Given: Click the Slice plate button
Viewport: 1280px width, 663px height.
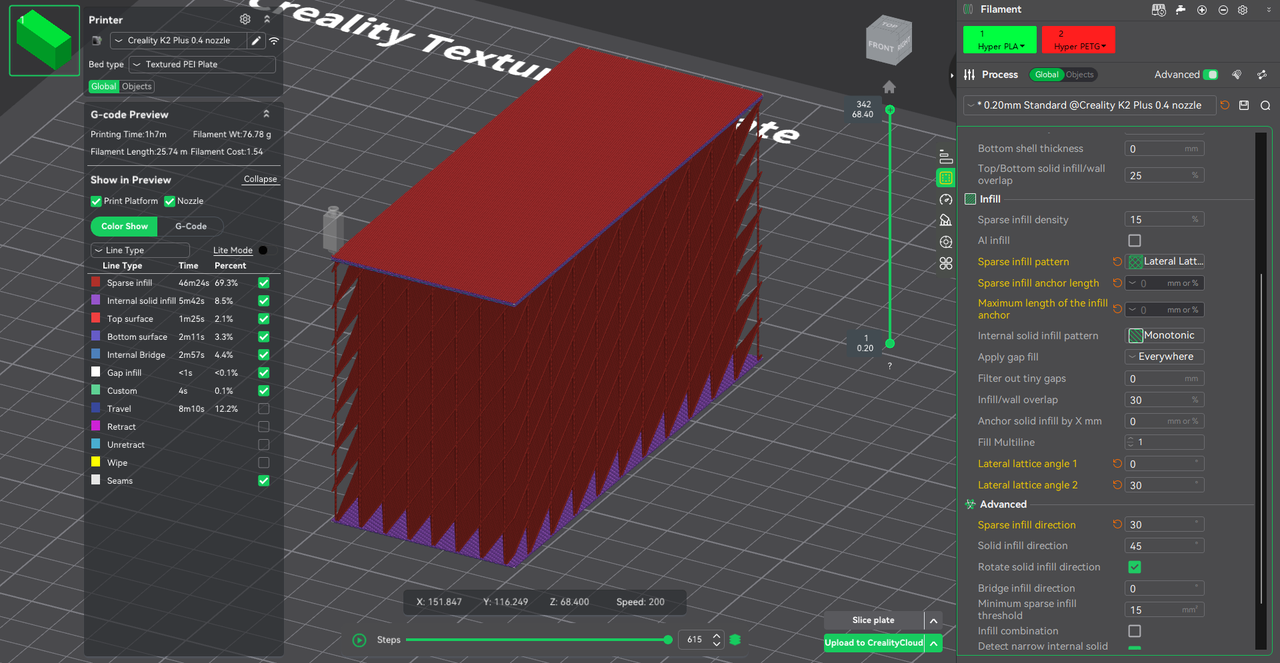Looking at the screenshot, I should click(x=872, y=620).
